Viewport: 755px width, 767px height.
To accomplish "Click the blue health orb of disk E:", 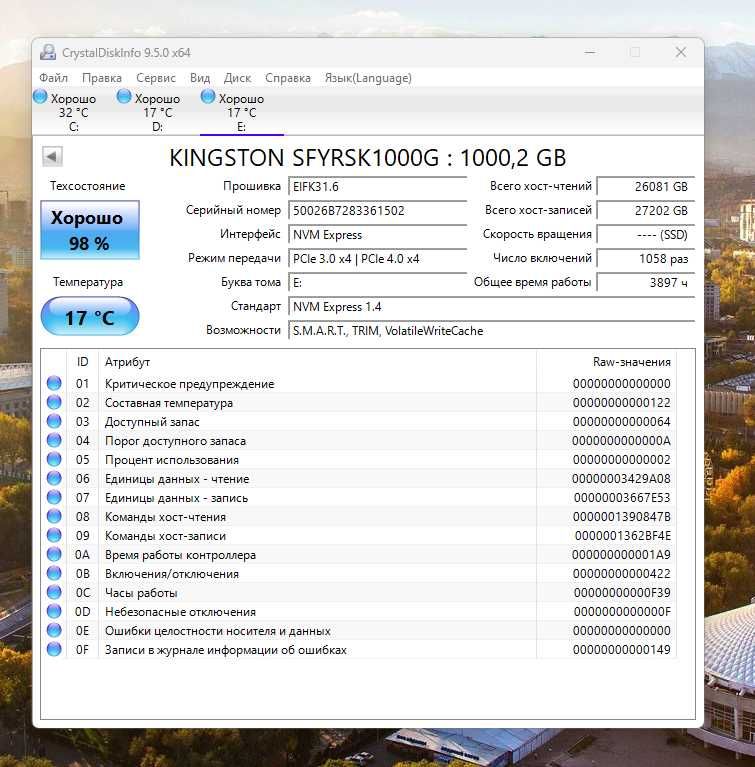I will [208, 96].
